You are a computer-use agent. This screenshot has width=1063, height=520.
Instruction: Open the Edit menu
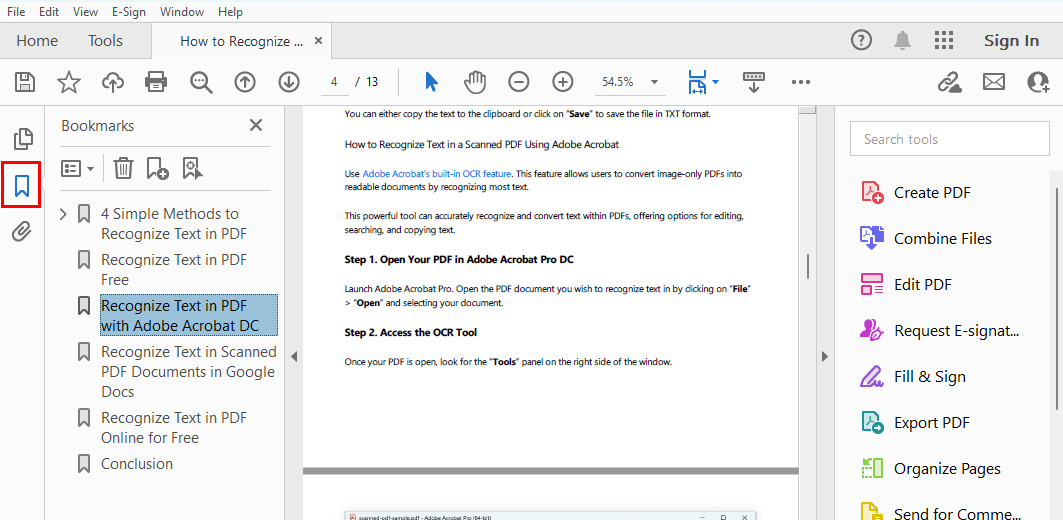(x=49, y=12)
